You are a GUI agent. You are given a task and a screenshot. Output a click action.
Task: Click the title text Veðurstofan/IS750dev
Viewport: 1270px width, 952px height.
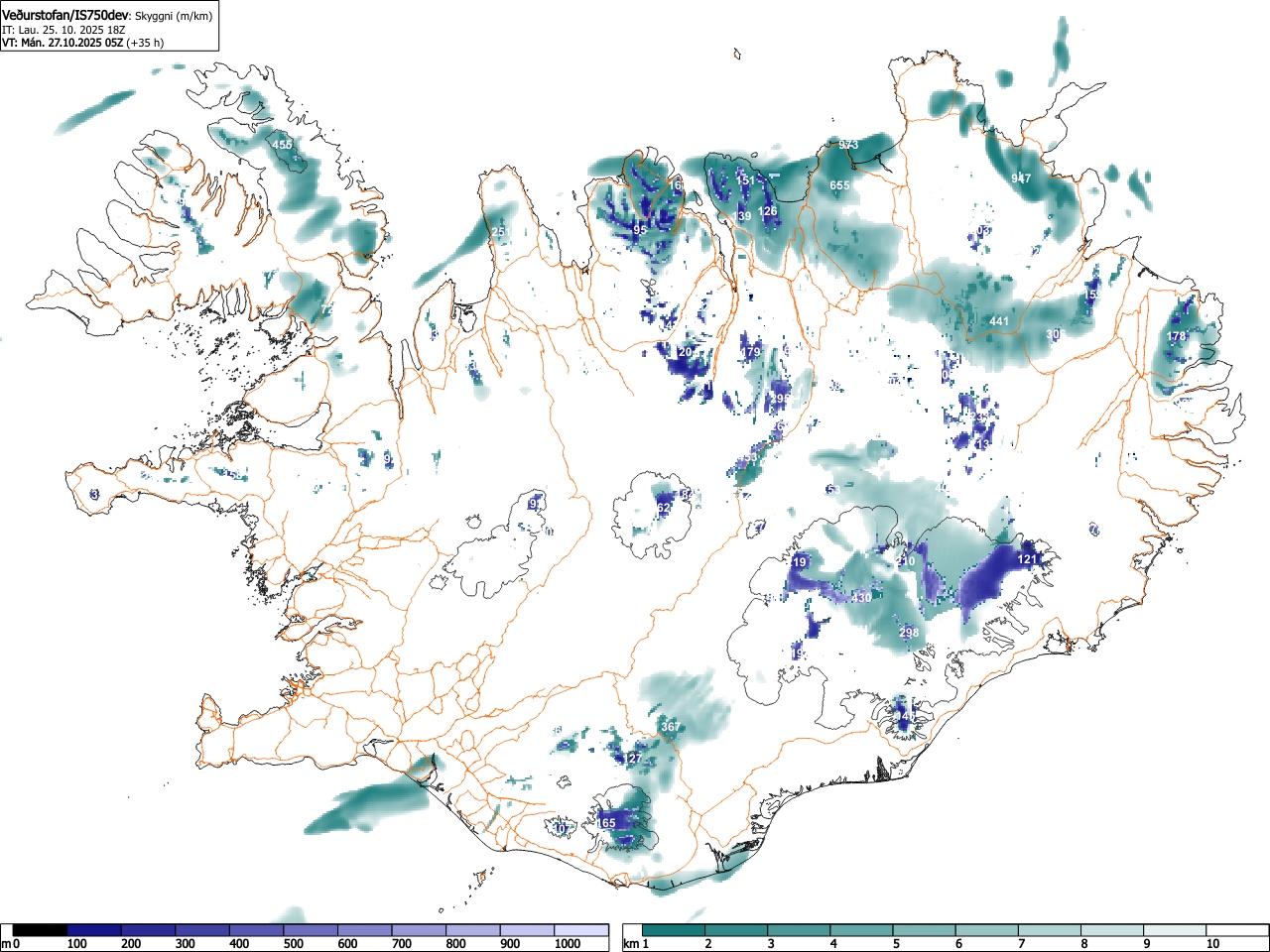(x=66, y=15)
